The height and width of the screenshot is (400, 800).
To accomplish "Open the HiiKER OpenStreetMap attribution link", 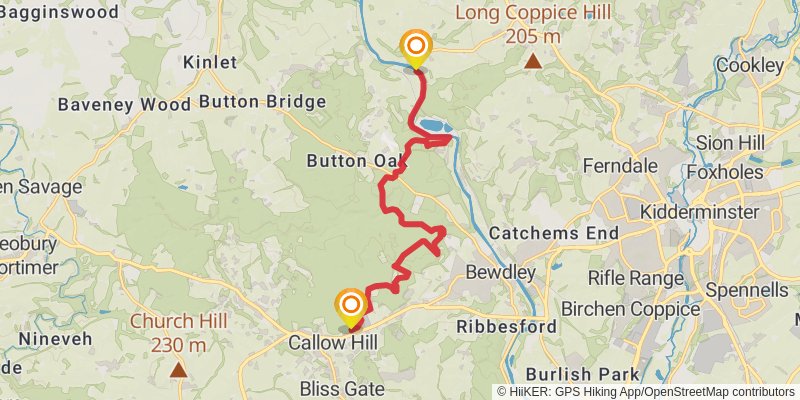I will 646,392.
